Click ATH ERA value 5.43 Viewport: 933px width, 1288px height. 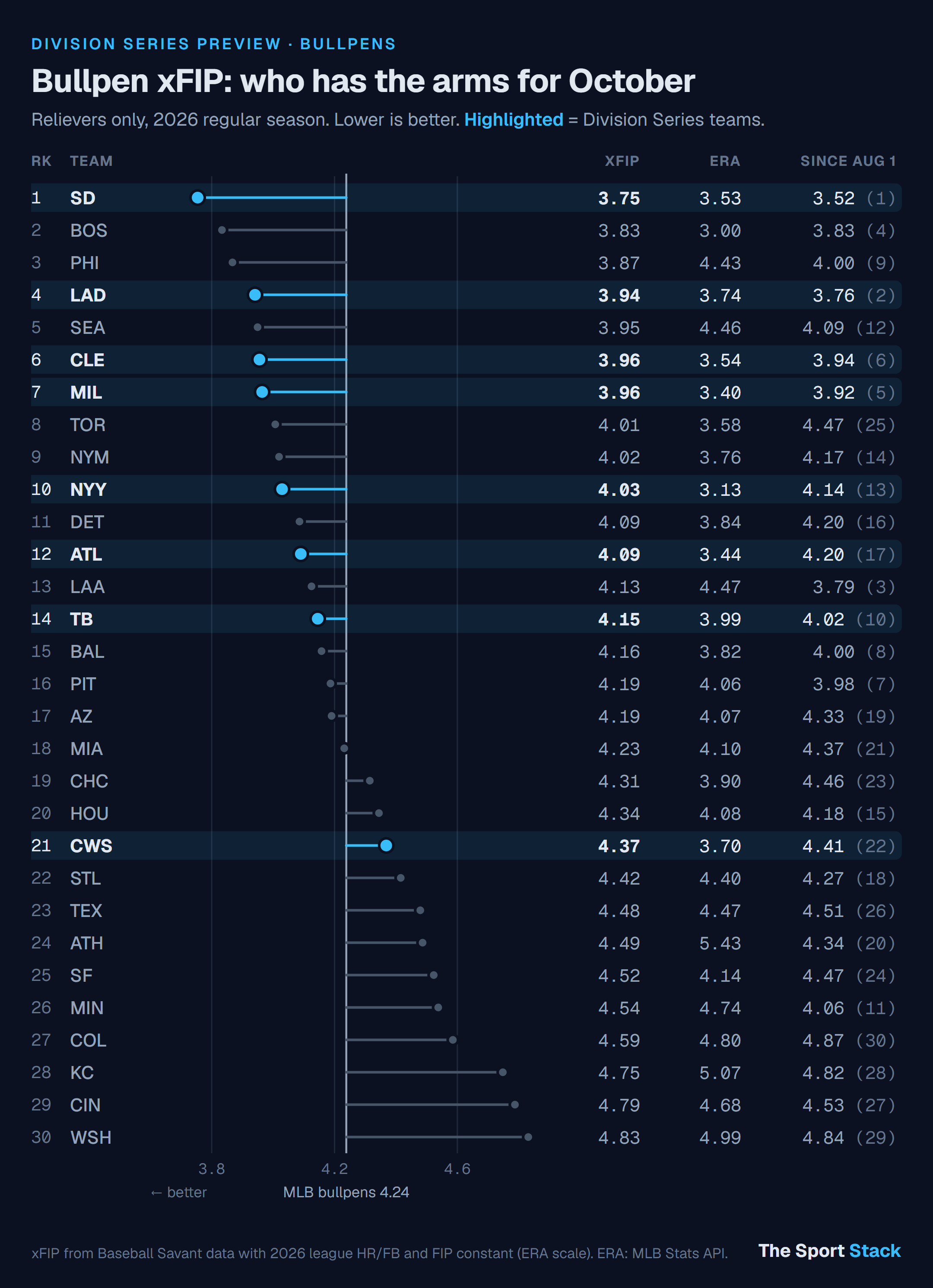click(x=720, y=943)
